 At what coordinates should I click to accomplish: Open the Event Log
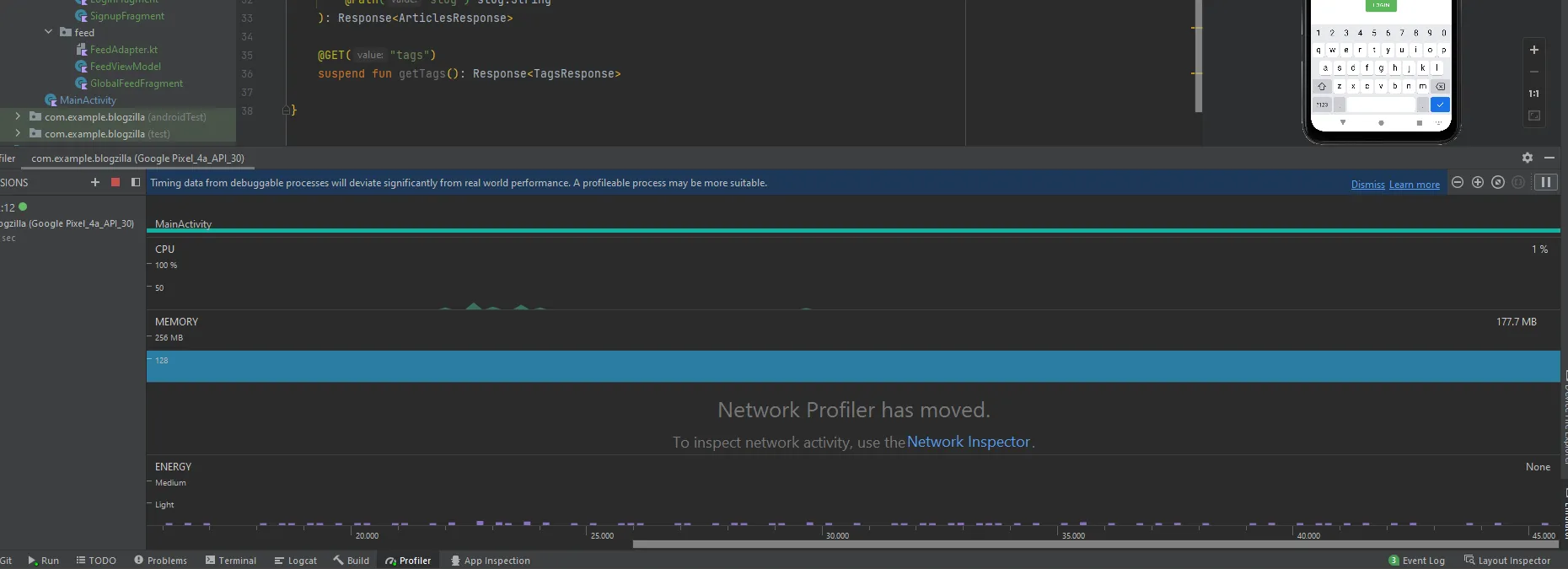(1416, 561)
